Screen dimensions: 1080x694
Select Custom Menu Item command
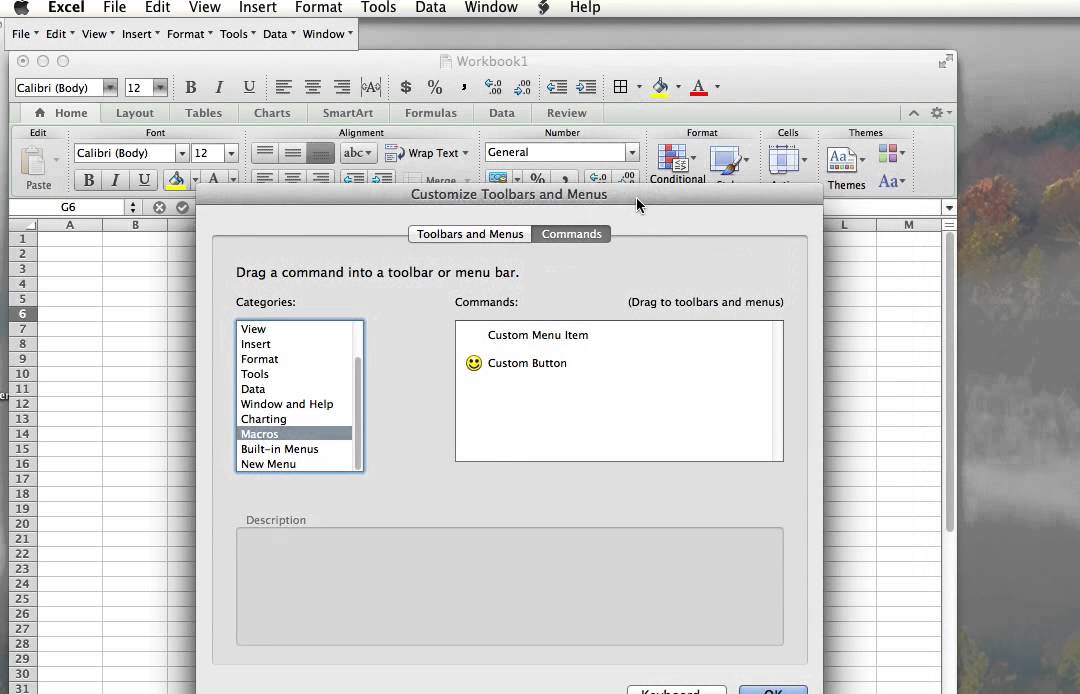coord(538,335)
